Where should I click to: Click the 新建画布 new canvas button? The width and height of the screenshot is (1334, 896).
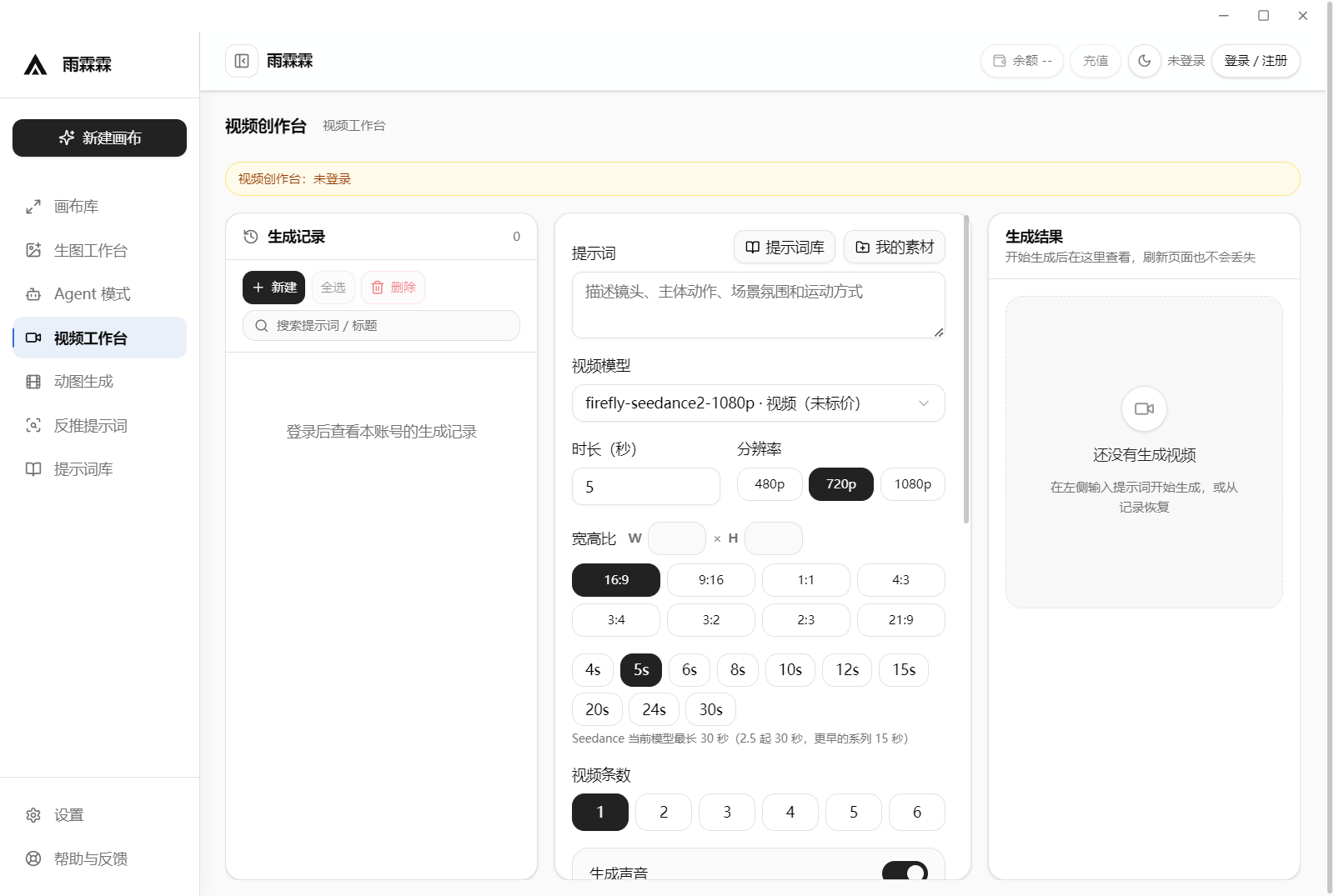pos(99,138)
